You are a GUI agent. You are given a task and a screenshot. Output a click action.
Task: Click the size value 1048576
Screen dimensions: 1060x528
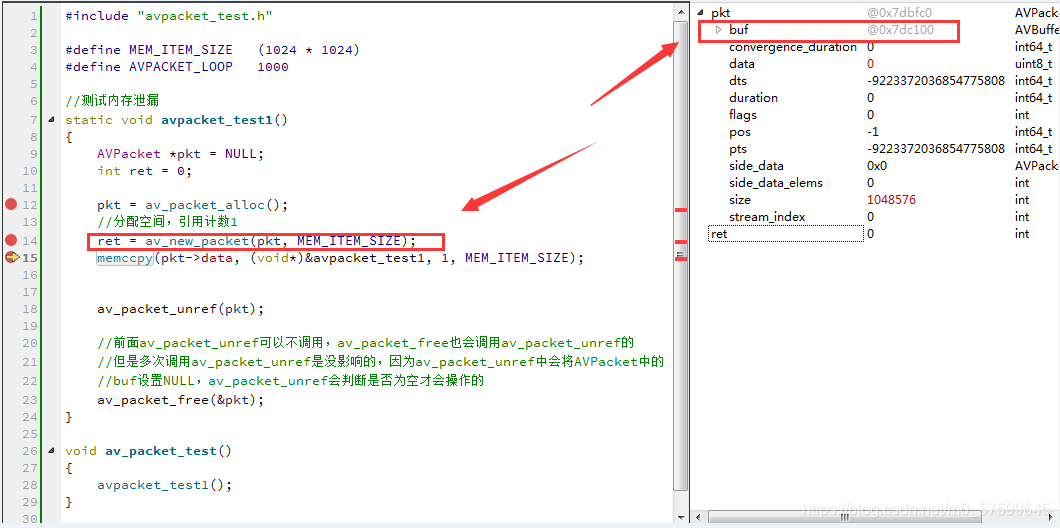tap(891, 200)
